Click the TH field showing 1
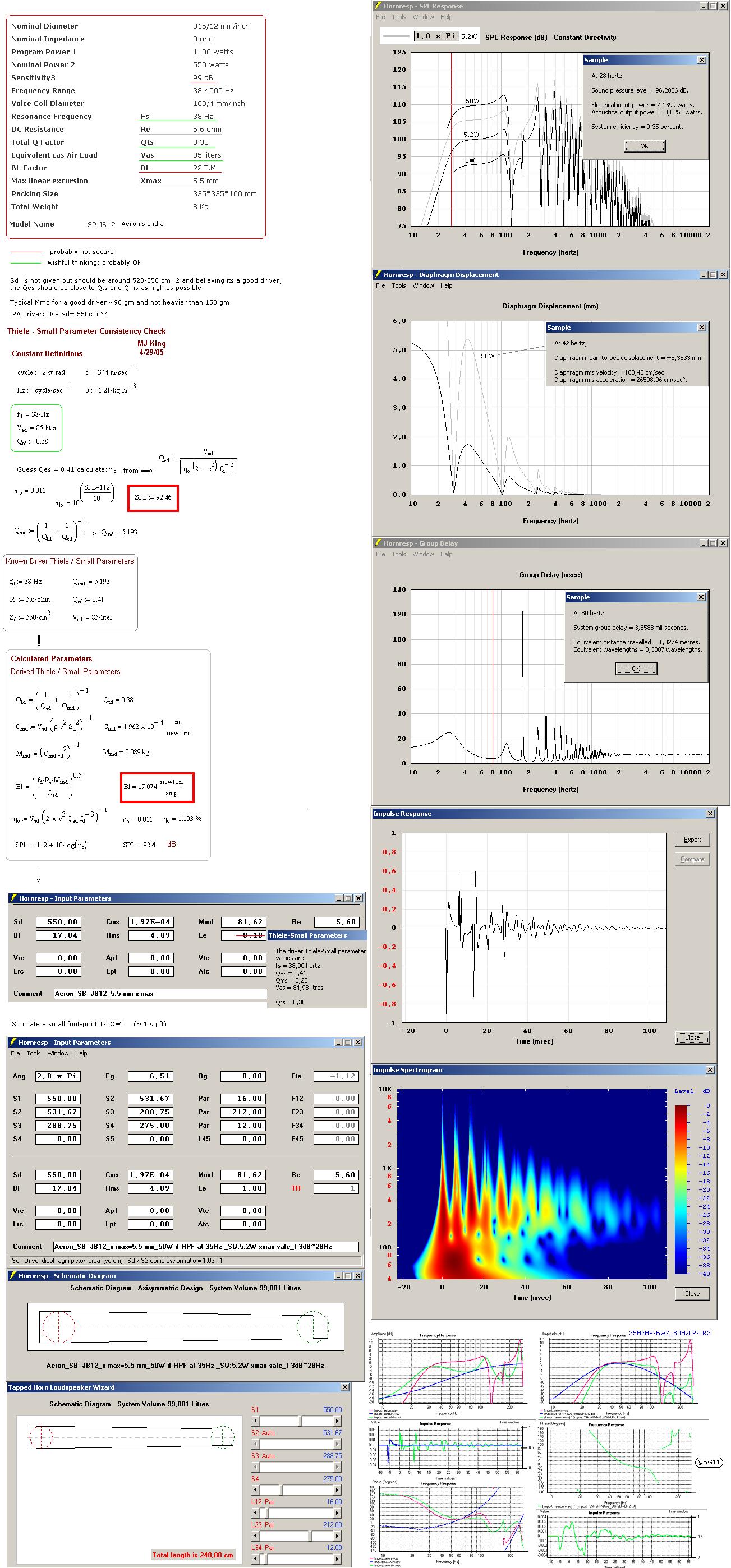This screenshot has width=731, height=1568. (336, 1188)
